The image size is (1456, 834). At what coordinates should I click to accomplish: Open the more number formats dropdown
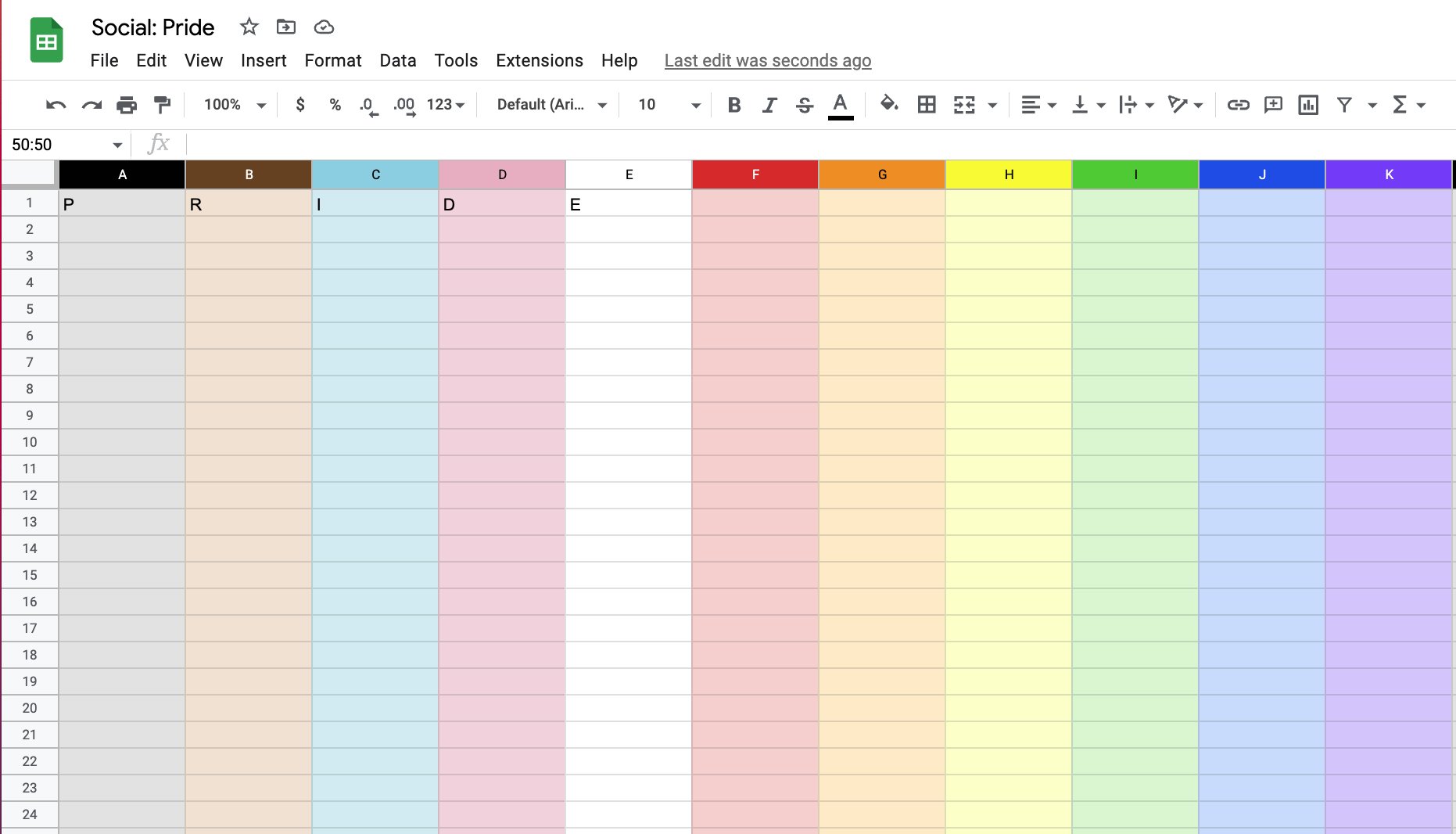click(444, 104)
